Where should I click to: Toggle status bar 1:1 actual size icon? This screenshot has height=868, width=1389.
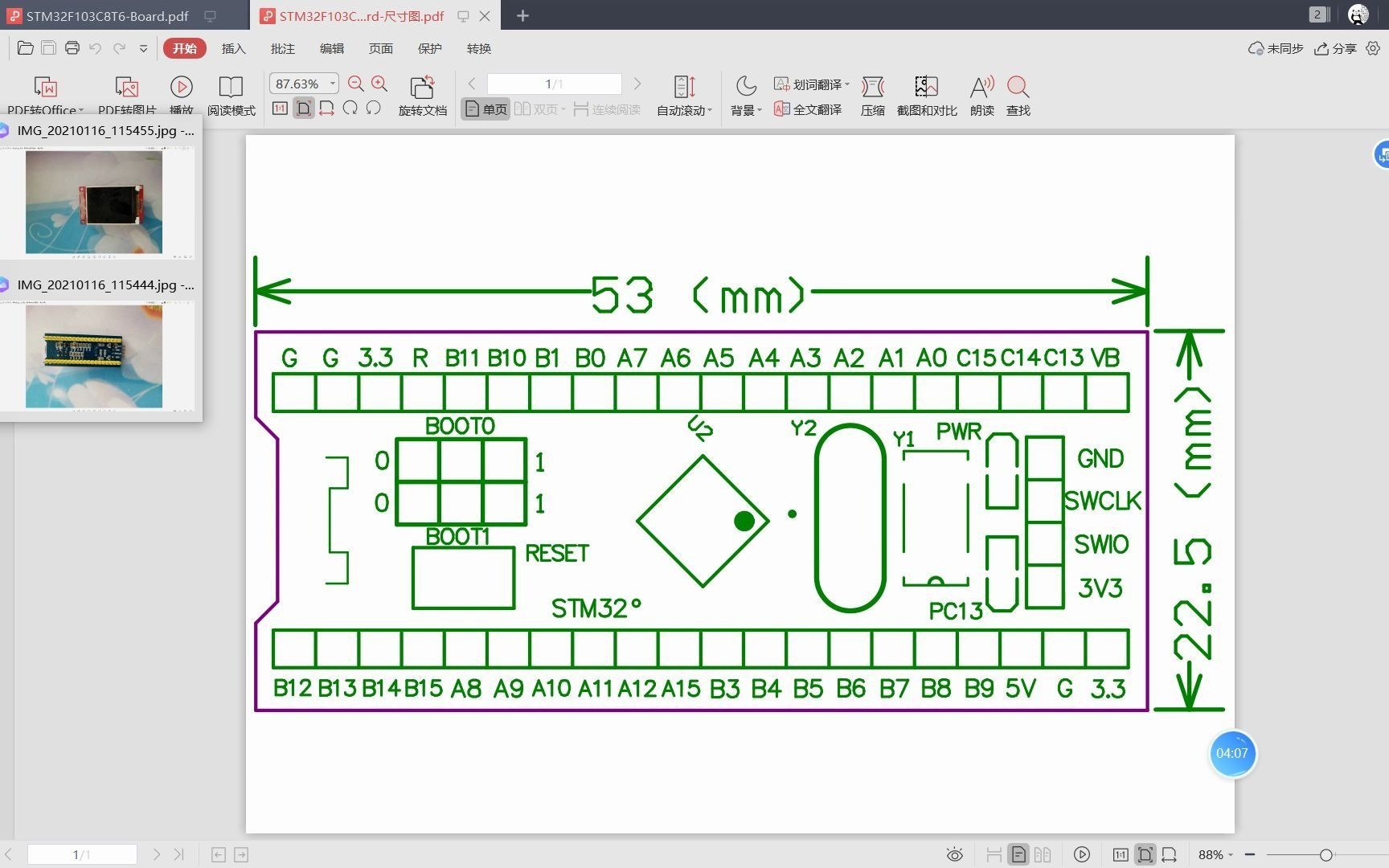[x=1121, y=854]
